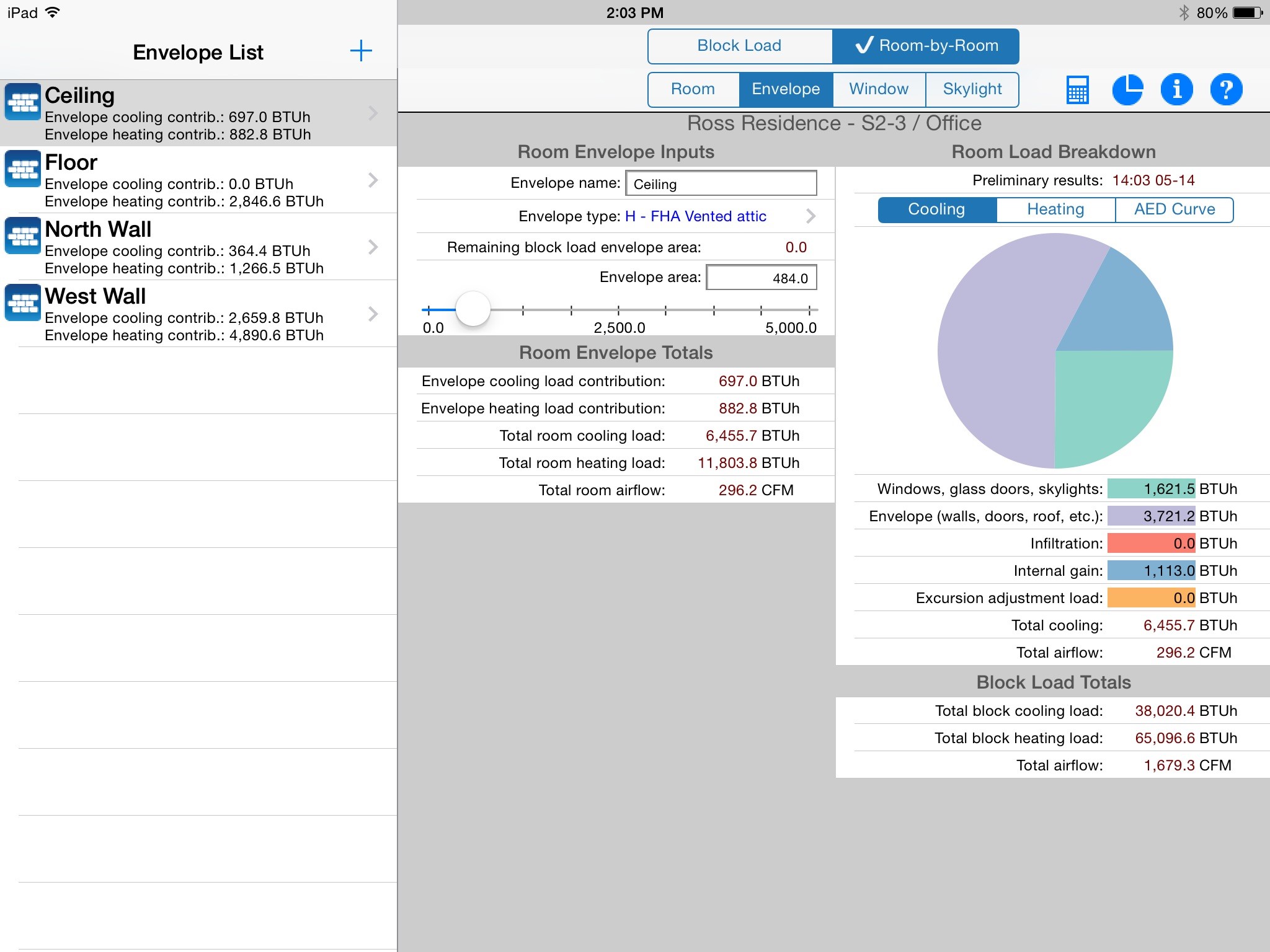This screenshot has height=952, width=1270.
Task: Switch to the Envelope tab
Action: [x=786, y=89]
